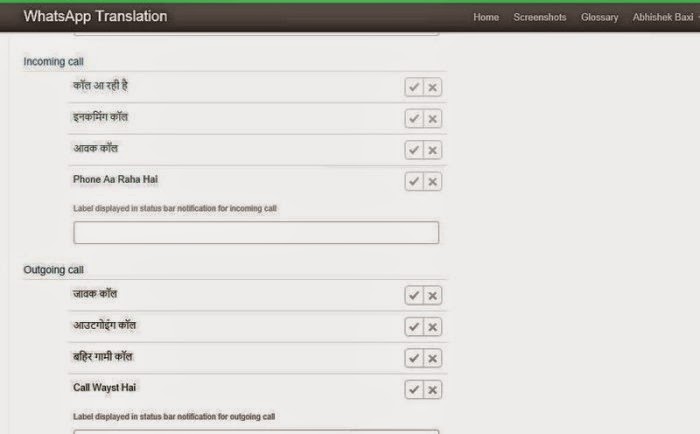Click the outgoing call status bar label description
Image resolution: width=700 pixels, height=434 pixels.
[x=174, y=416]
